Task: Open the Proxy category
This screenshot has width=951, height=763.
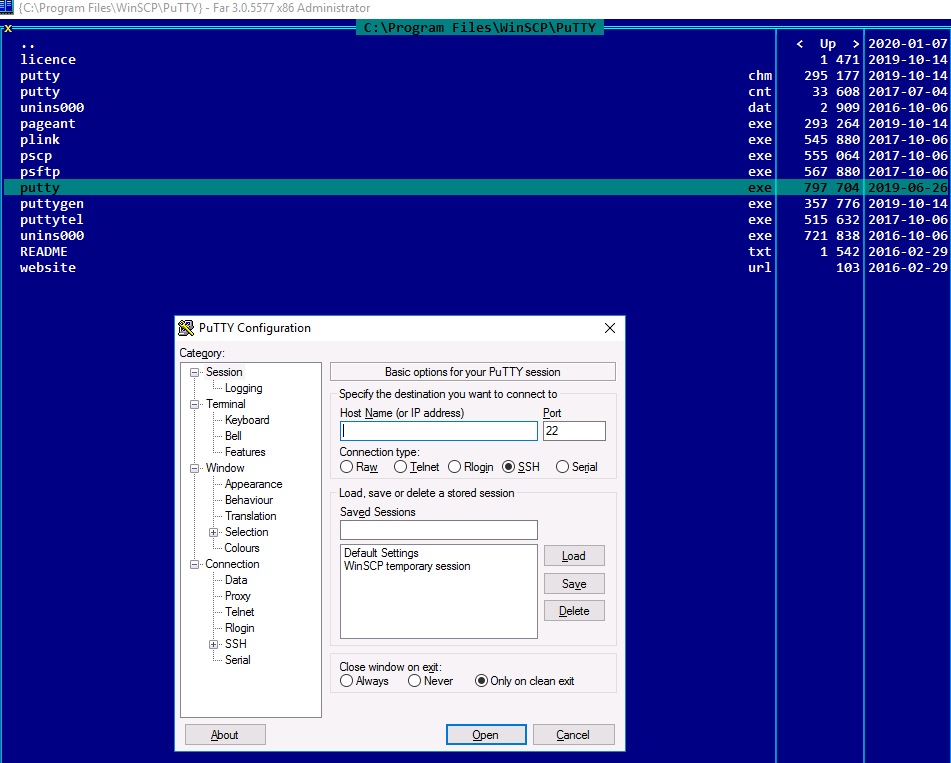Action: pos(237,596)
